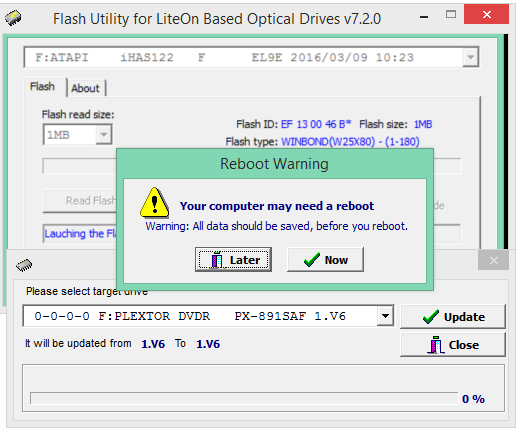521x434 pixels.
Task: Click the Flash size 1MB value
Action: [x=423, y=124]
